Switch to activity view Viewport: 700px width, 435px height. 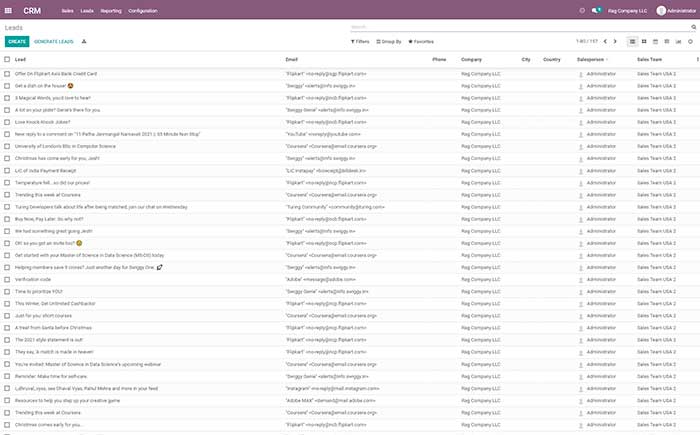point(690,42)
